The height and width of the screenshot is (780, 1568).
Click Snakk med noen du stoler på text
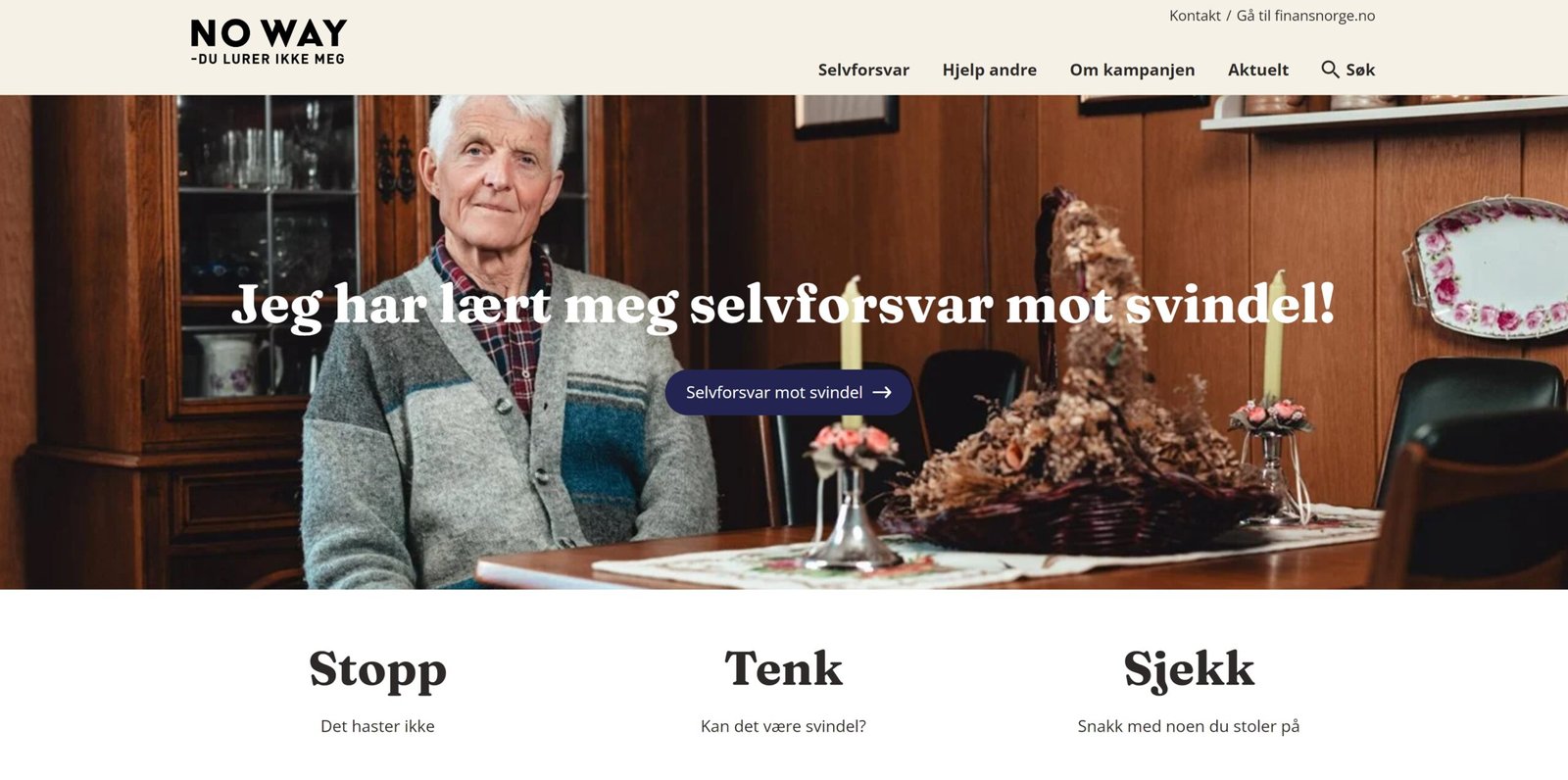coord(1189,726)
